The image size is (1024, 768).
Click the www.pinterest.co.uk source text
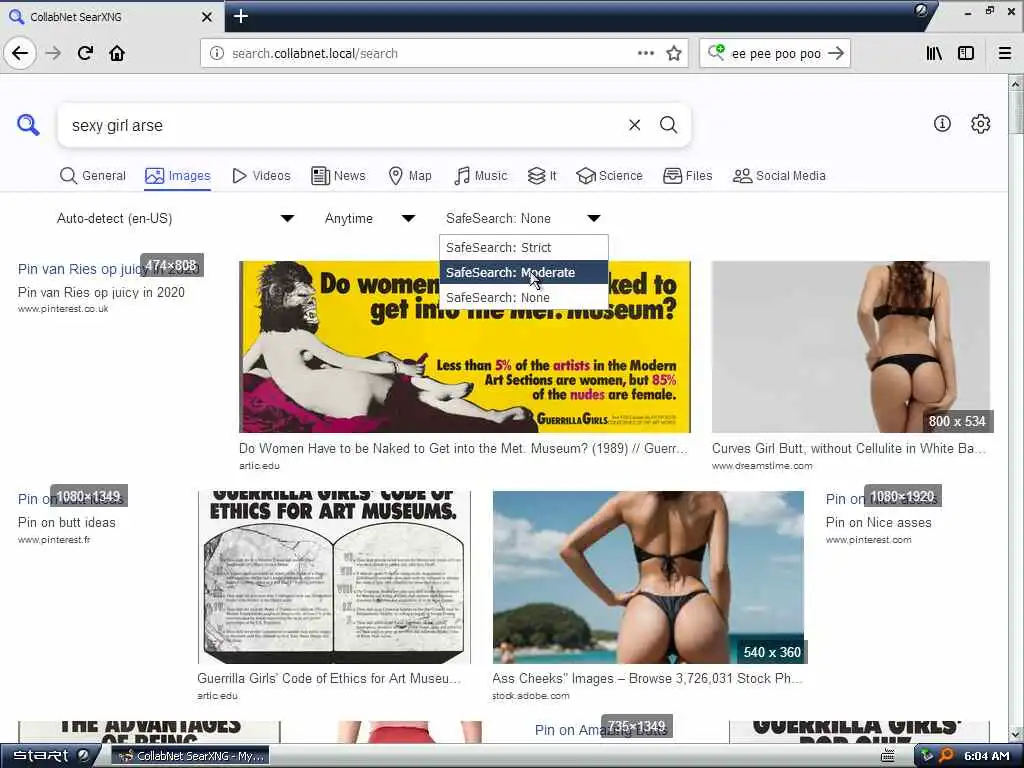pyautogui.click(x=63, y=309)
